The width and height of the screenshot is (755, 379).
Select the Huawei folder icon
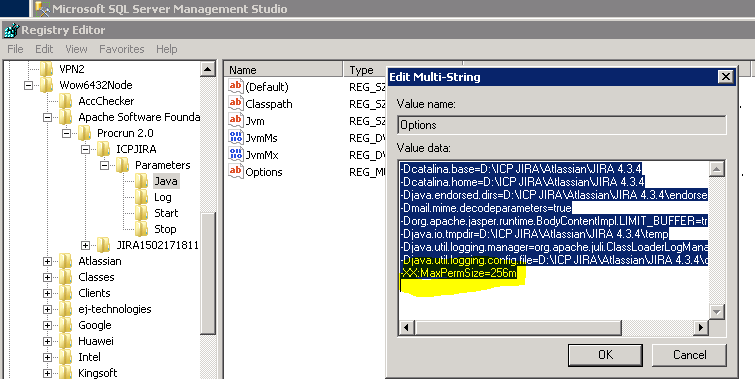65,341
